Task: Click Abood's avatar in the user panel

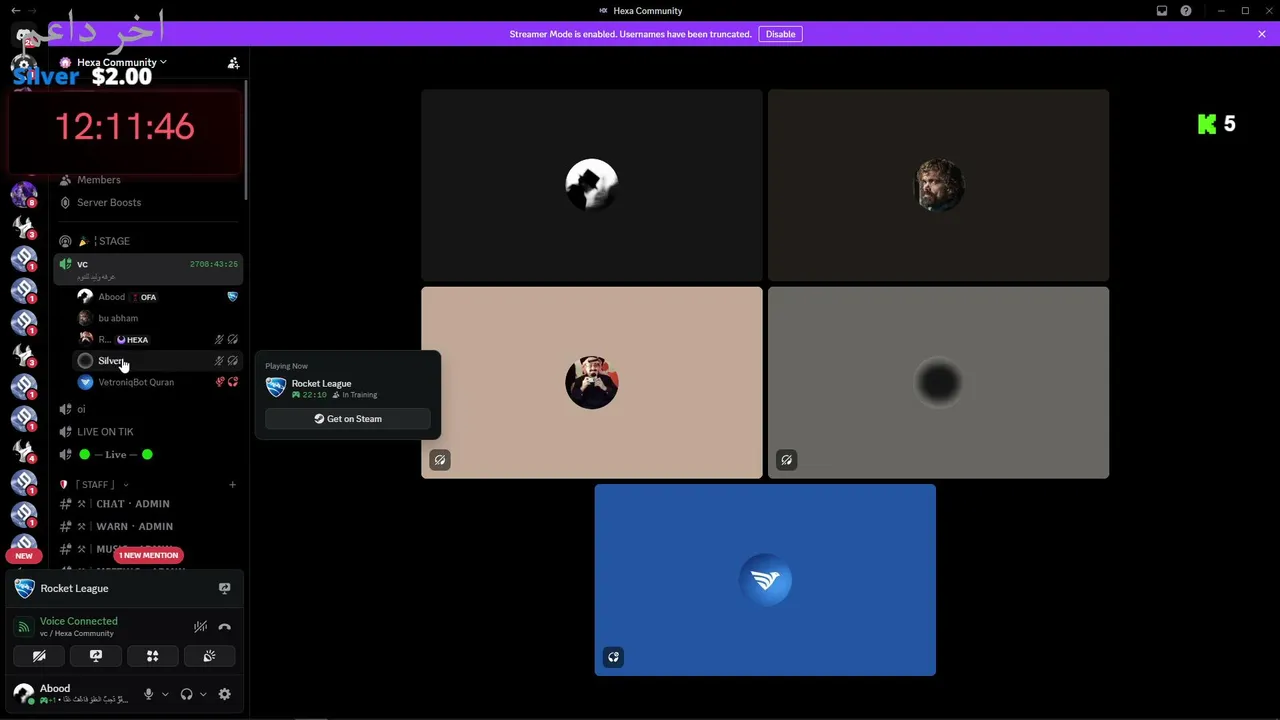Action: [23, 694]
